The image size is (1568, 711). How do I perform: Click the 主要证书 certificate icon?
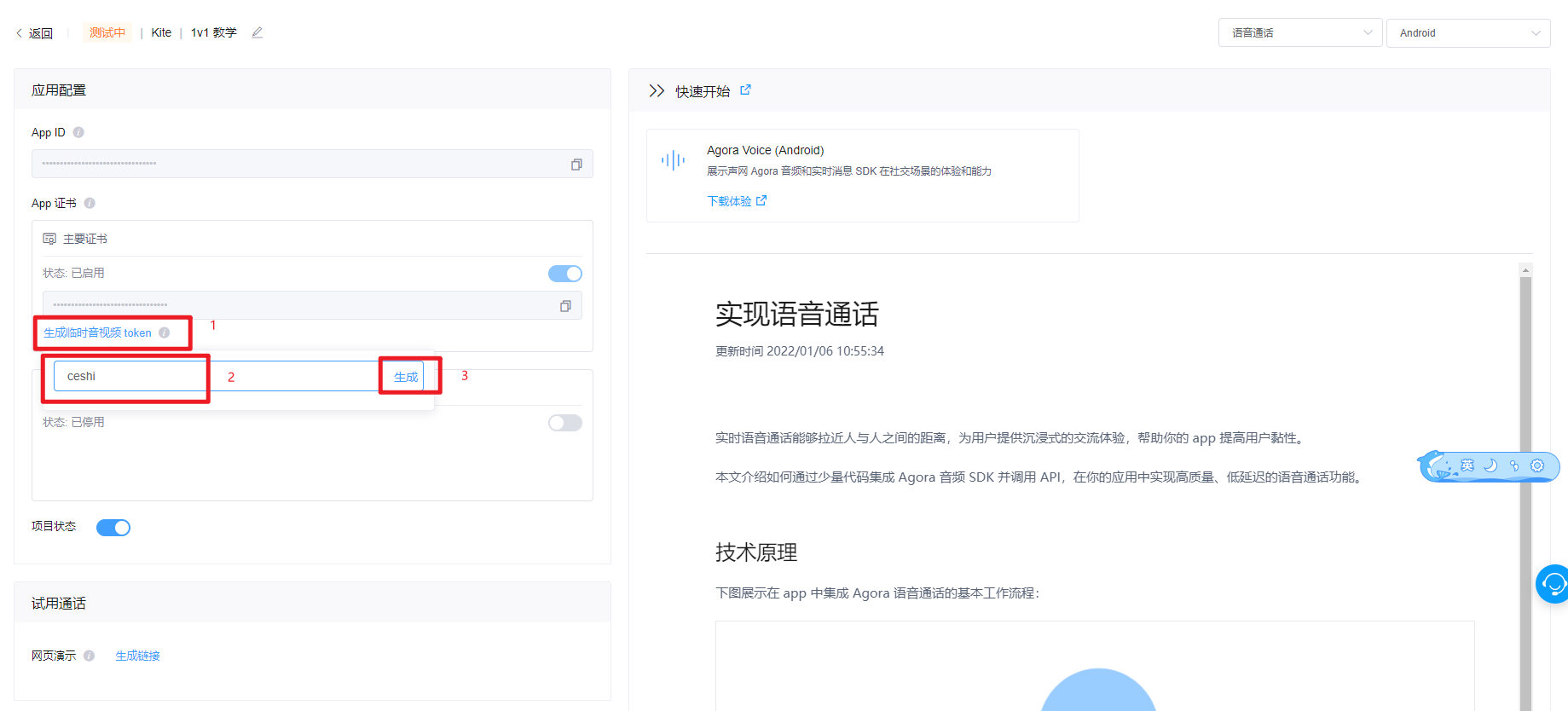(x=49, y=239)
